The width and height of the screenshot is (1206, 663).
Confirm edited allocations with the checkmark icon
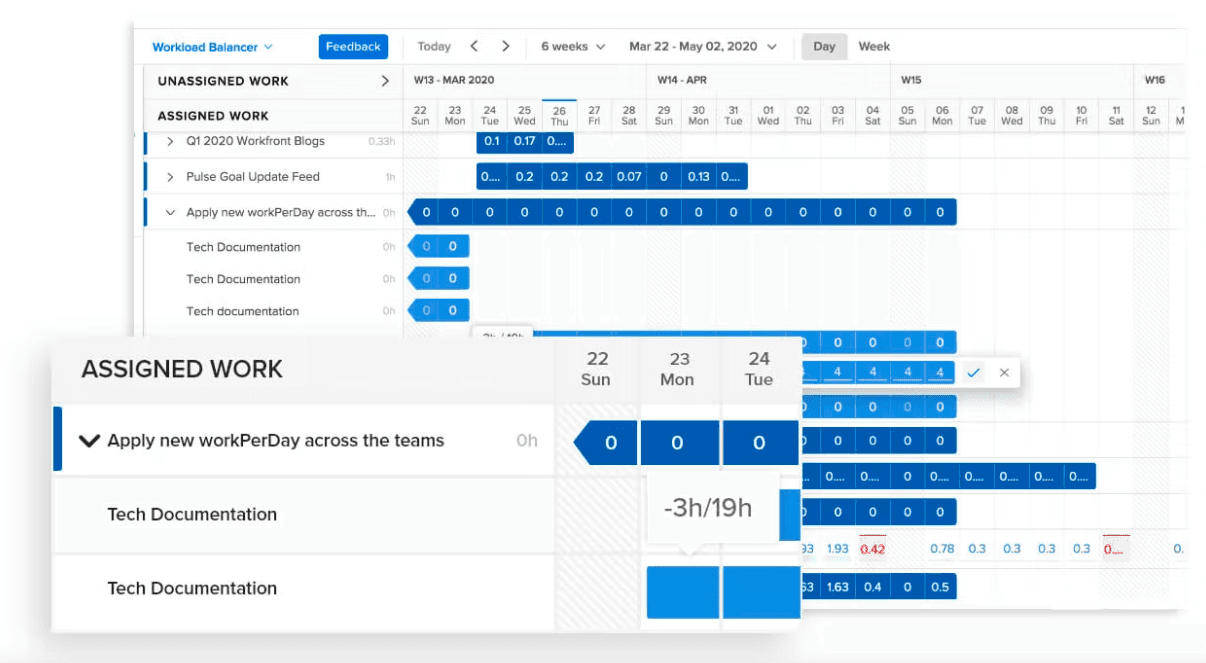tap(975, 372)
